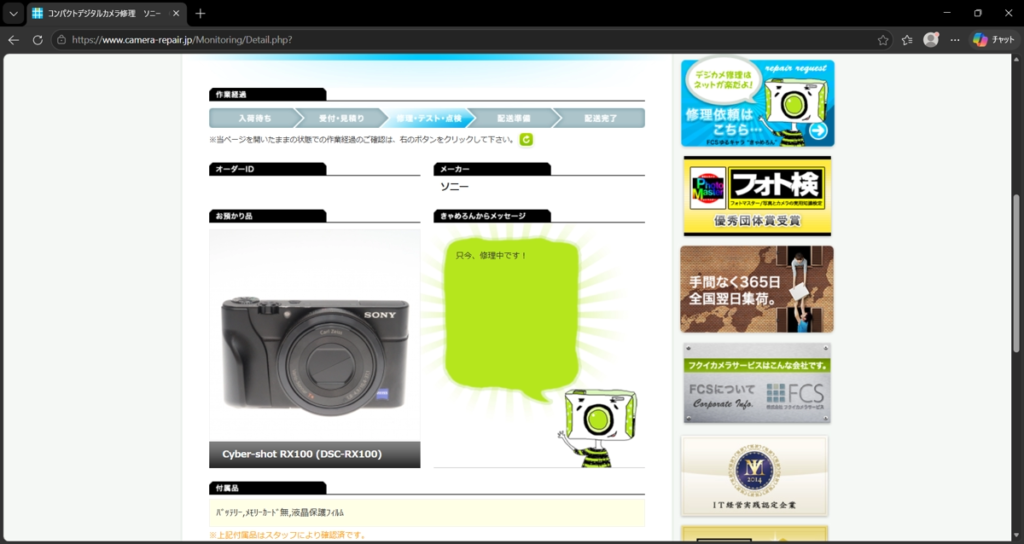Click the accessories list text バッテリー,メモリーカード無

(280, 513)
